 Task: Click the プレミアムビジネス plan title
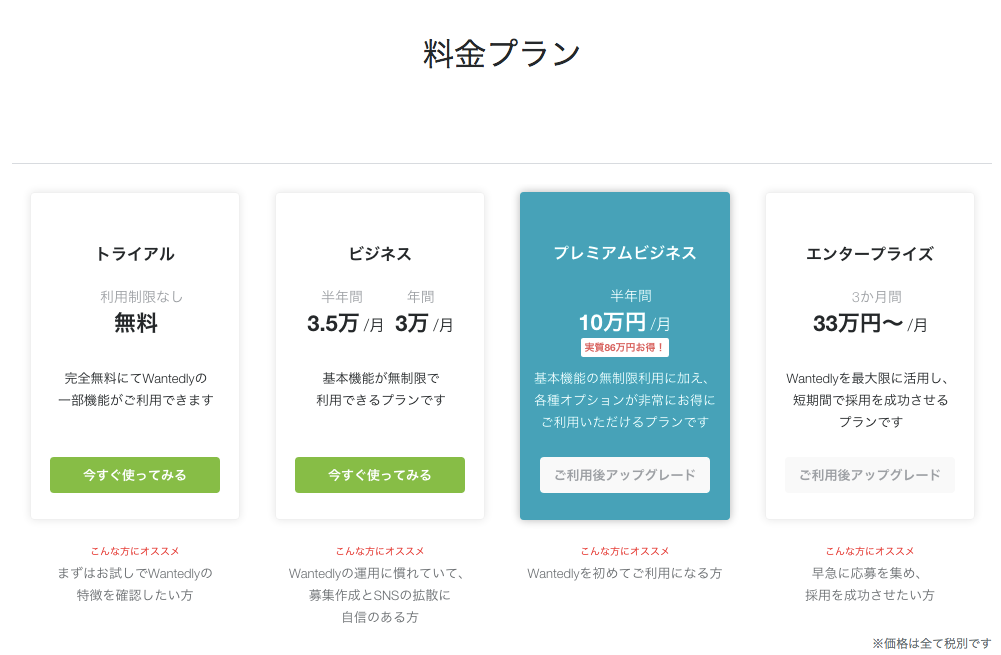[625, 253]
